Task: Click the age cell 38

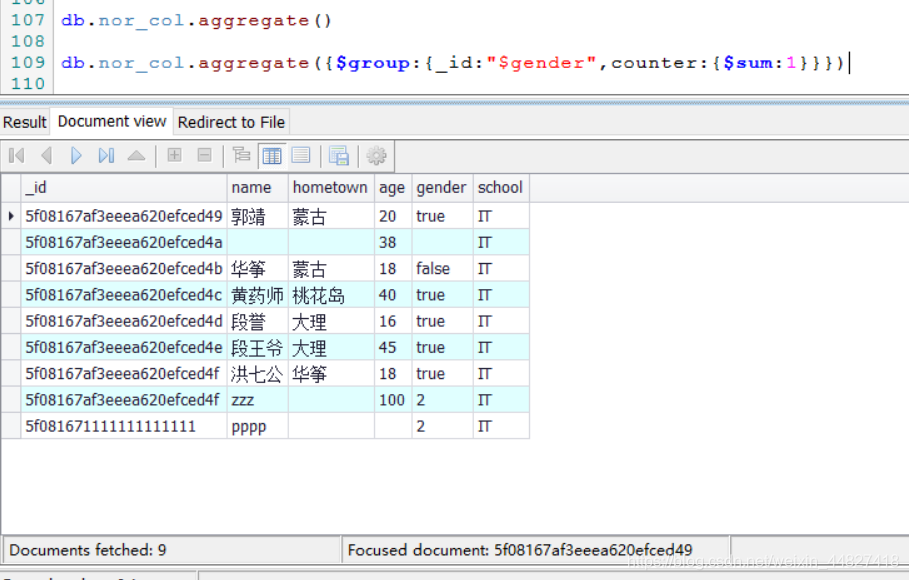Action: pos(394,242)
